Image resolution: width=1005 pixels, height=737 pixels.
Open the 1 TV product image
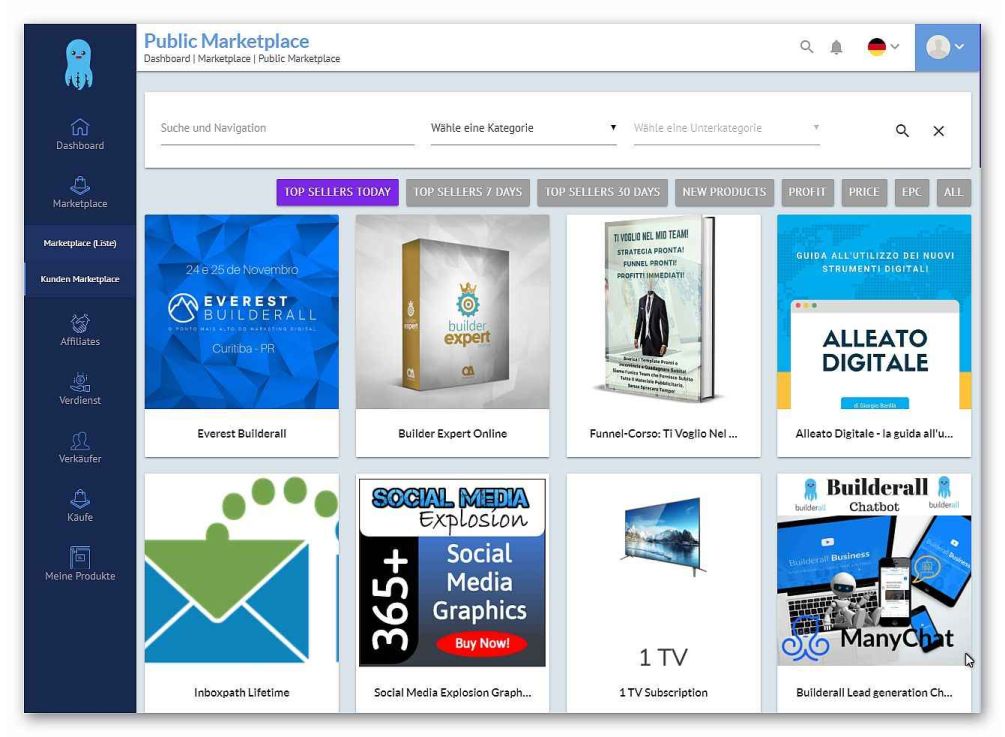pyautogui.click(x=663, y=570)
